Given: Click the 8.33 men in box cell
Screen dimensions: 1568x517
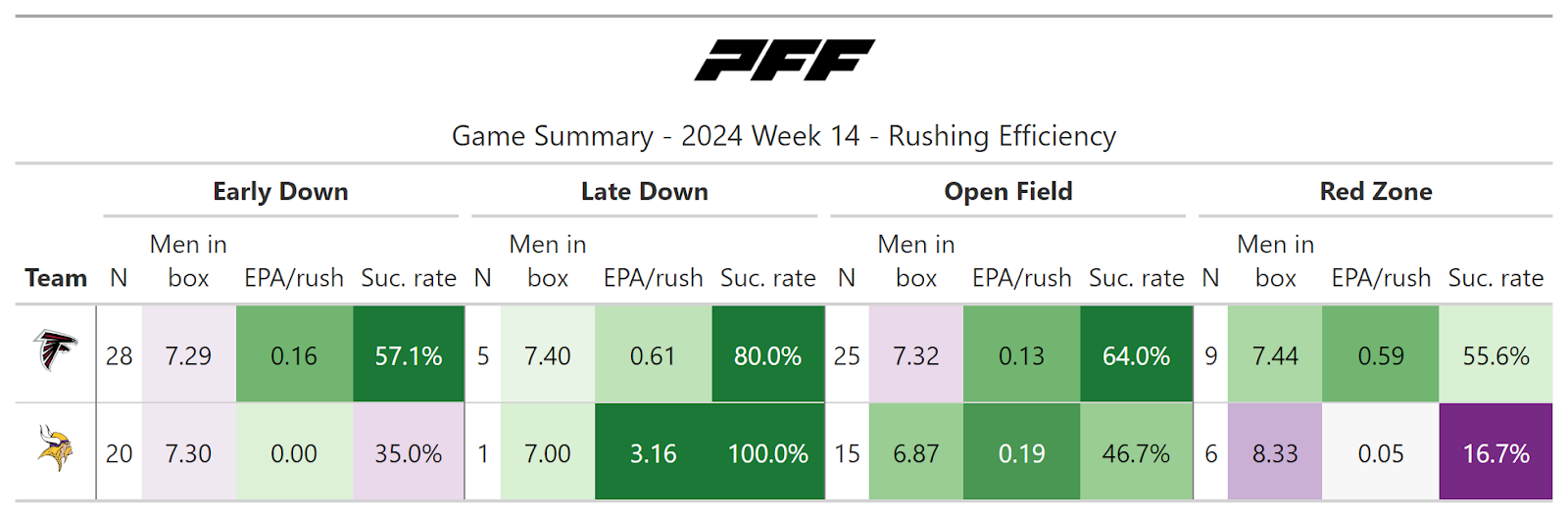Looking at the screenshot, I should (1274, 453).
